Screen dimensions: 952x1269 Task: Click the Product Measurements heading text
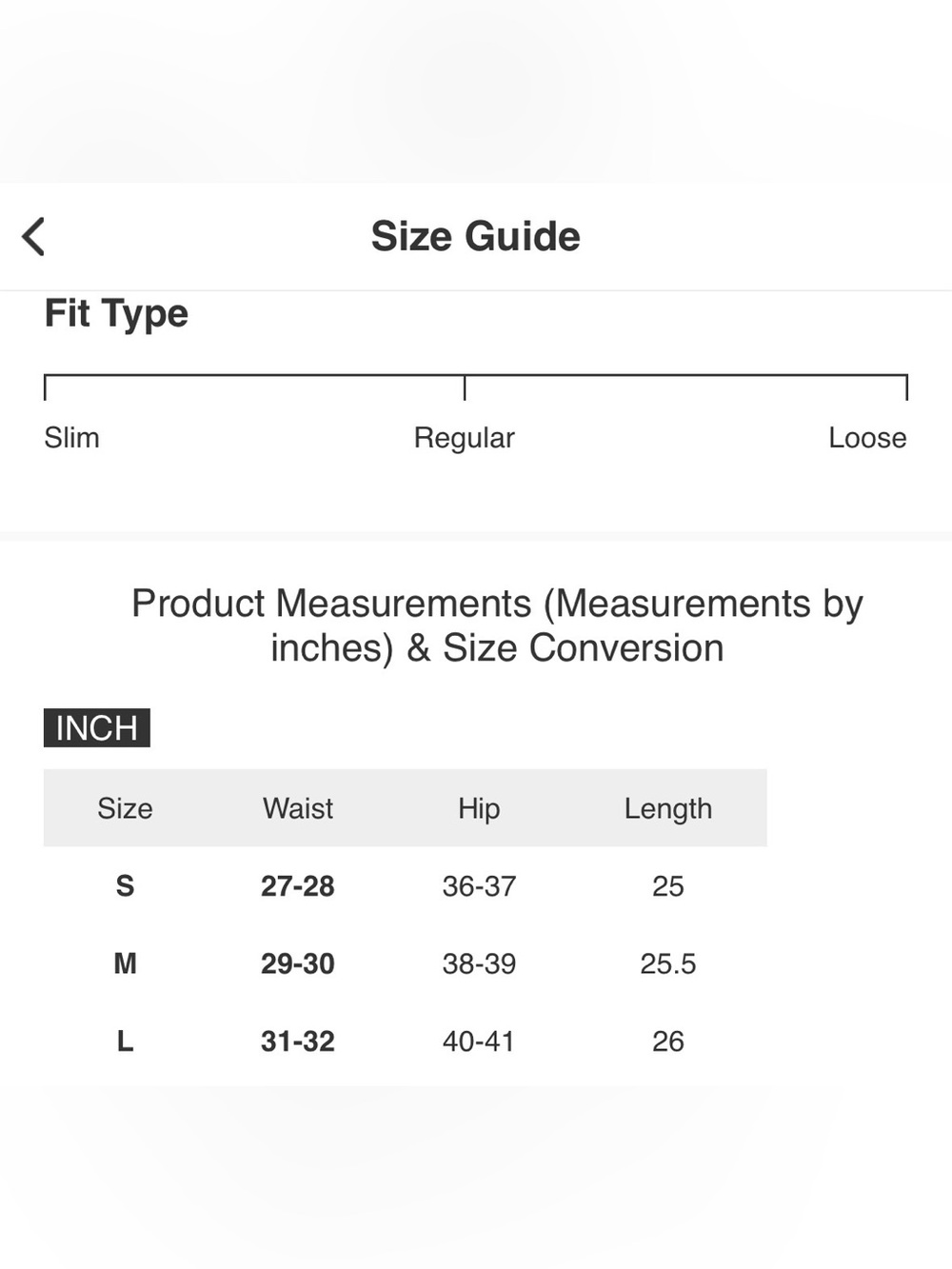[x=497, y=625]
